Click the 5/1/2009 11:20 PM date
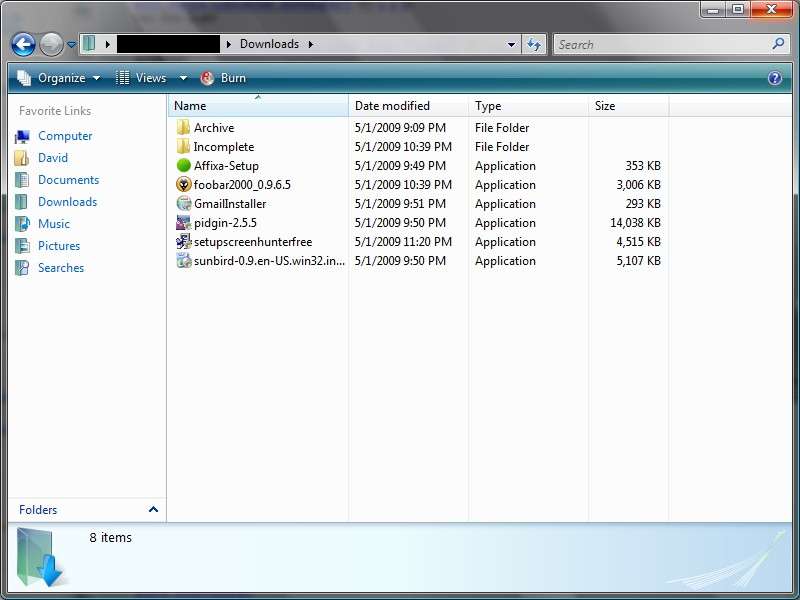800x600 pixels. coord(403,242)
